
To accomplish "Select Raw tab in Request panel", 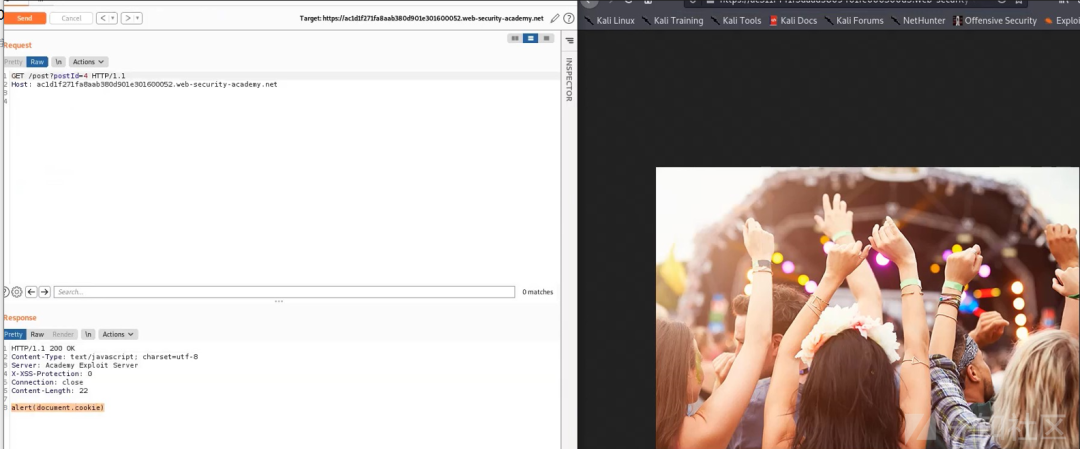I will 37,62.
